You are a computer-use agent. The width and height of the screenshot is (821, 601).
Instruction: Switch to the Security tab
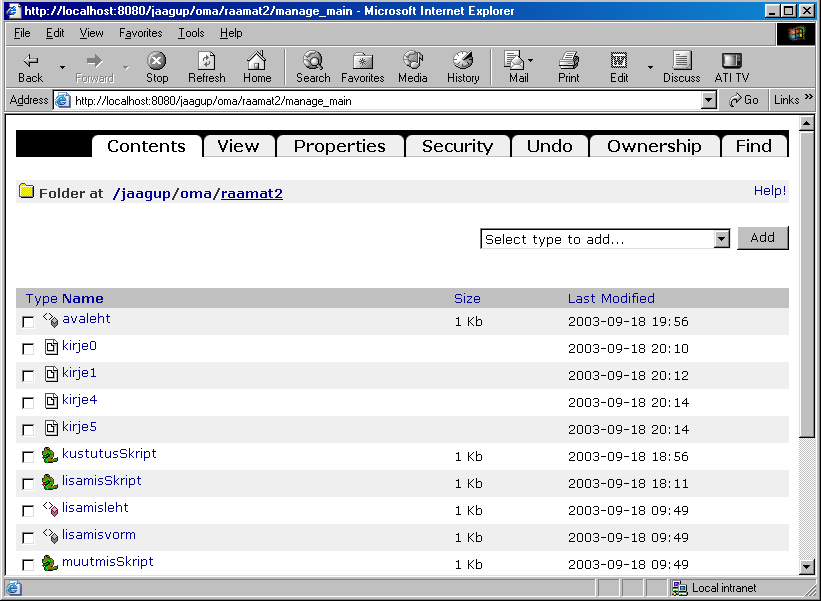tap(457, 146)
